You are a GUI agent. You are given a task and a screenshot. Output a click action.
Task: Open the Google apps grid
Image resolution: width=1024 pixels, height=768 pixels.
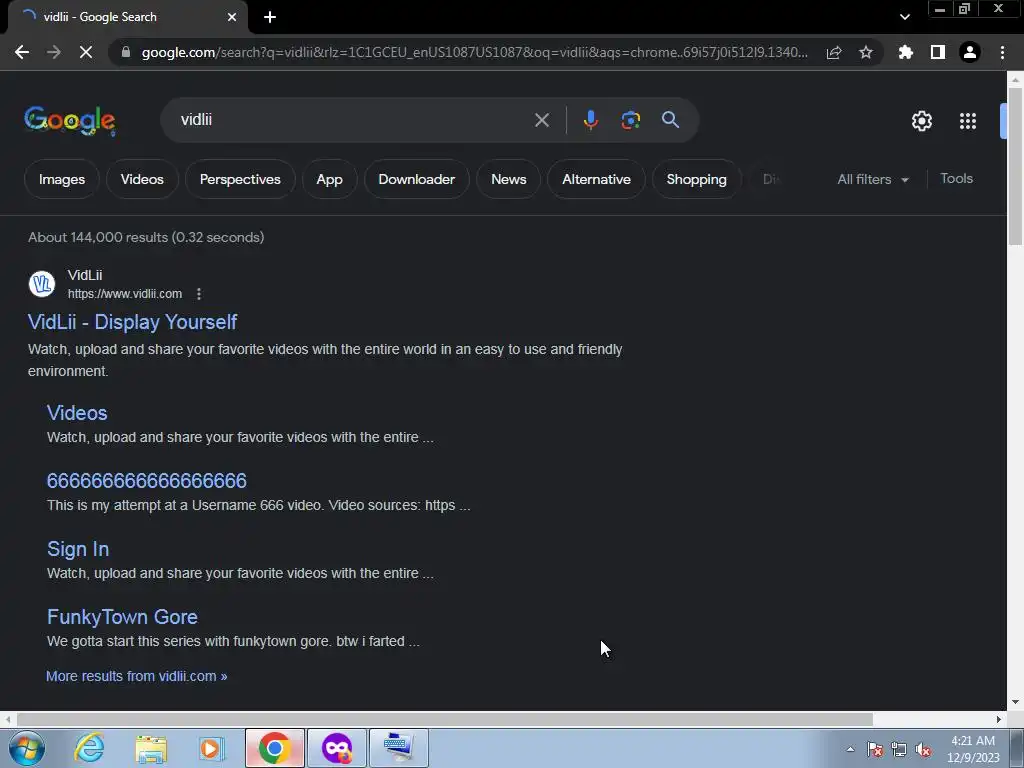click(968, 121)
